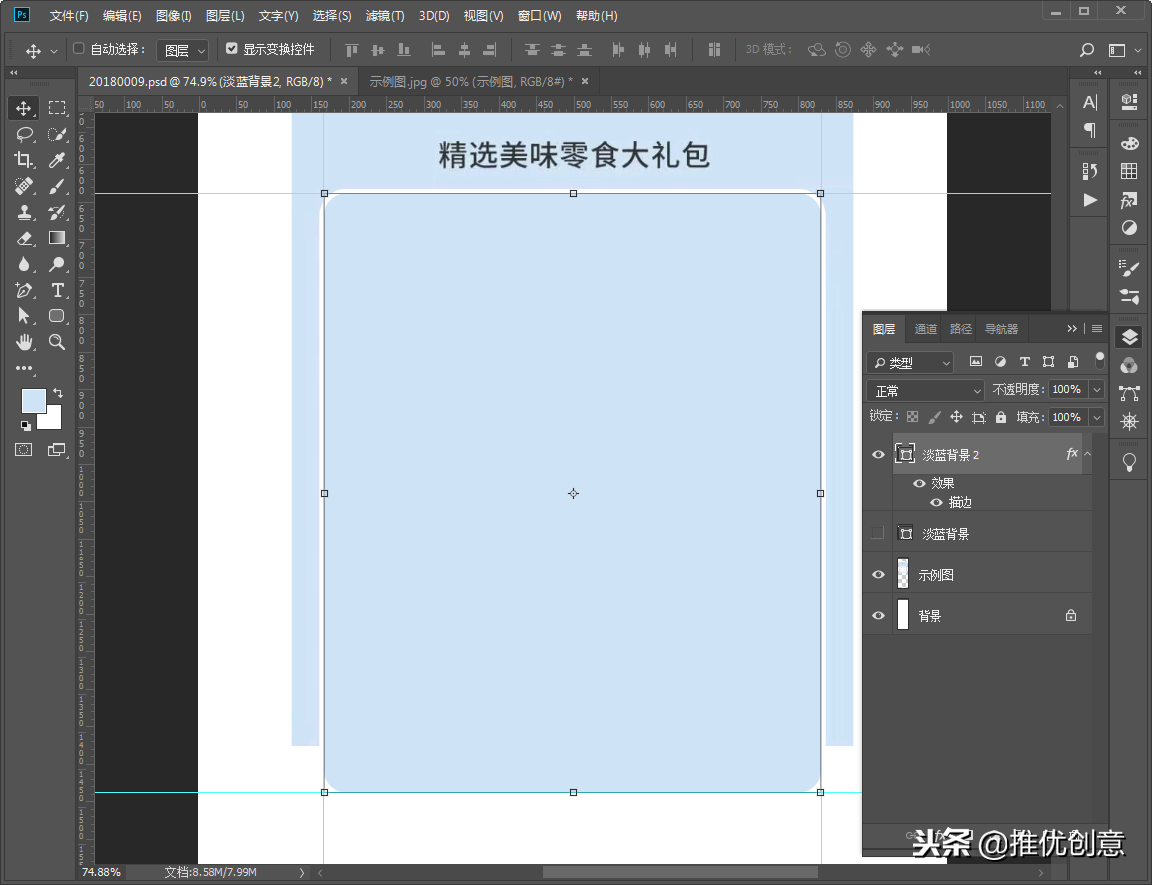This screenshot has height=885, width=1152.
Task: Hide the 描边 stroke effect
Action: click(x=936, y=502)
